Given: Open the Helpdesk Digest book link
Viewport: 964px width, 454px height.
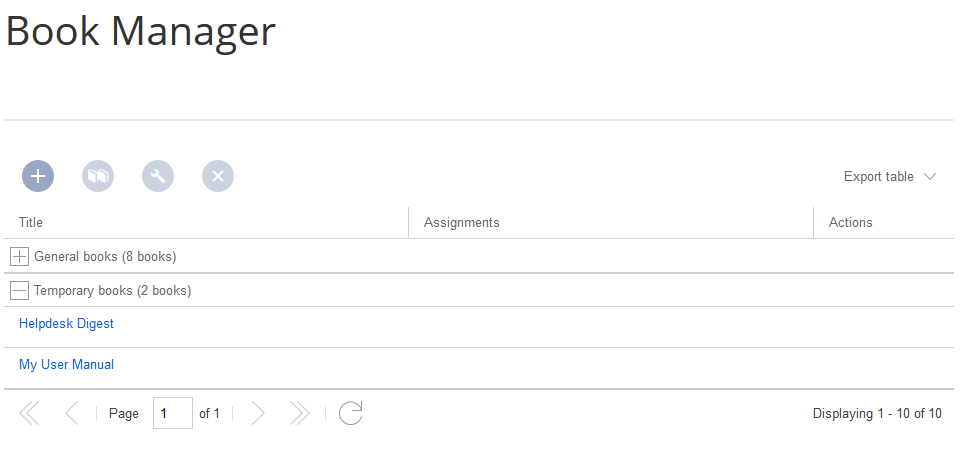Looking at the screenshot, I should (66, 324).
